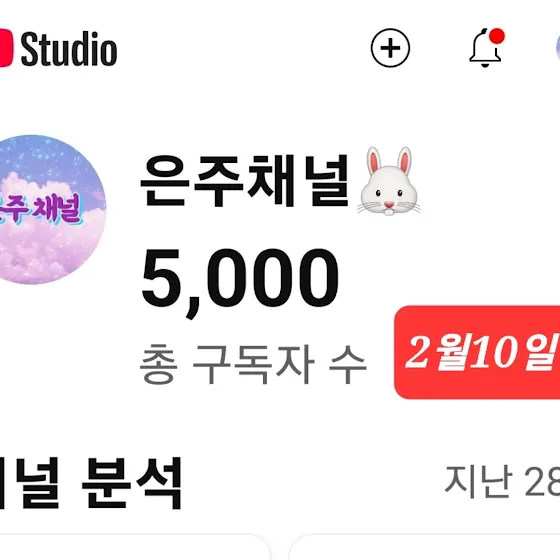
Task: Expand the 지난 28 date range
Action: click(x=502, y=481)
